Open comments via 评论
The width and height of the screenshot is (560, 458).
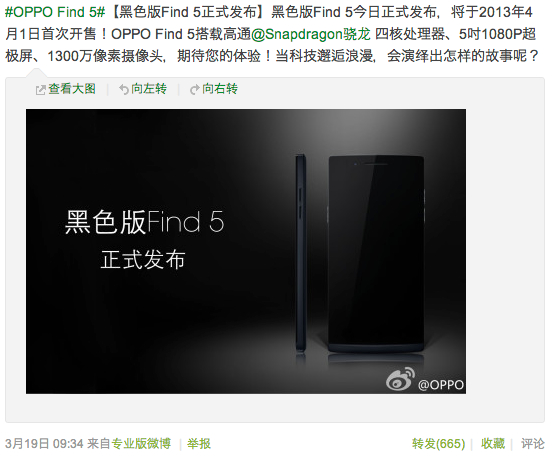point(532,444)
